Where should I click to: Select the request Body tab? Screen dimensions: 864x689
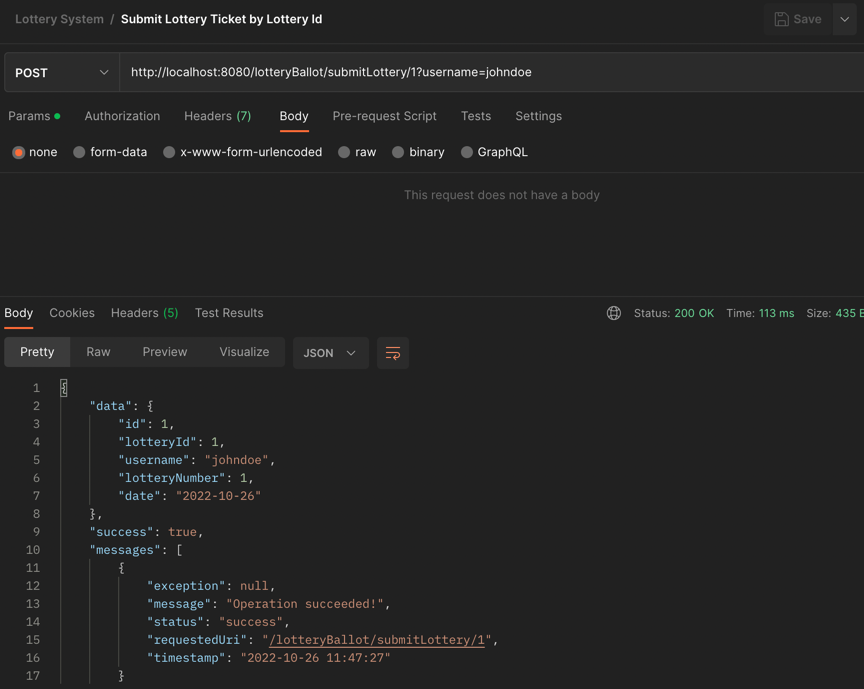pyautogui.click(x=294, y=116)
